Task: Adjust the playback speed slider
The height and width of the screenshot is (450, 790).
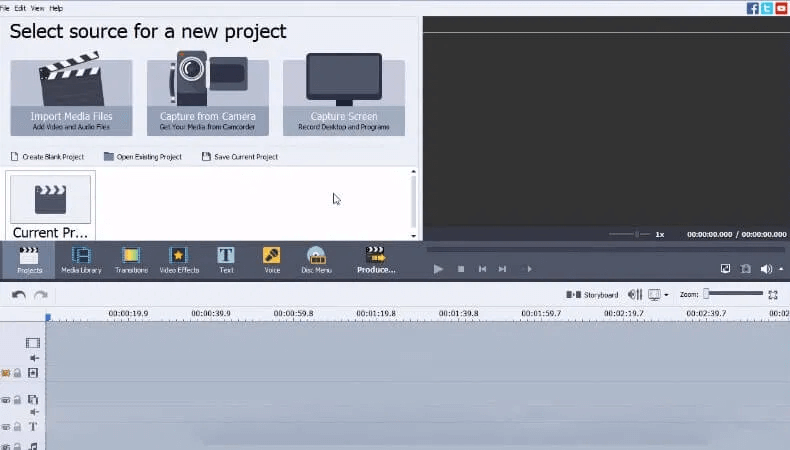Action: coord(629,234)
